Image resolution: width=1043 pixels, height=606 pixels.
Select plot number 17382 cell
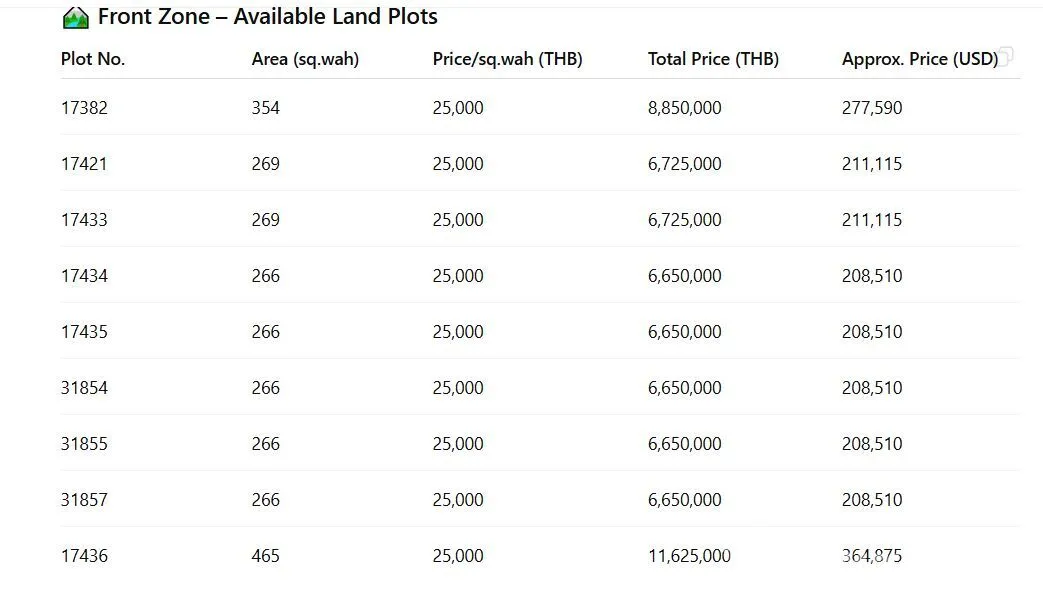tap(84, 108)
